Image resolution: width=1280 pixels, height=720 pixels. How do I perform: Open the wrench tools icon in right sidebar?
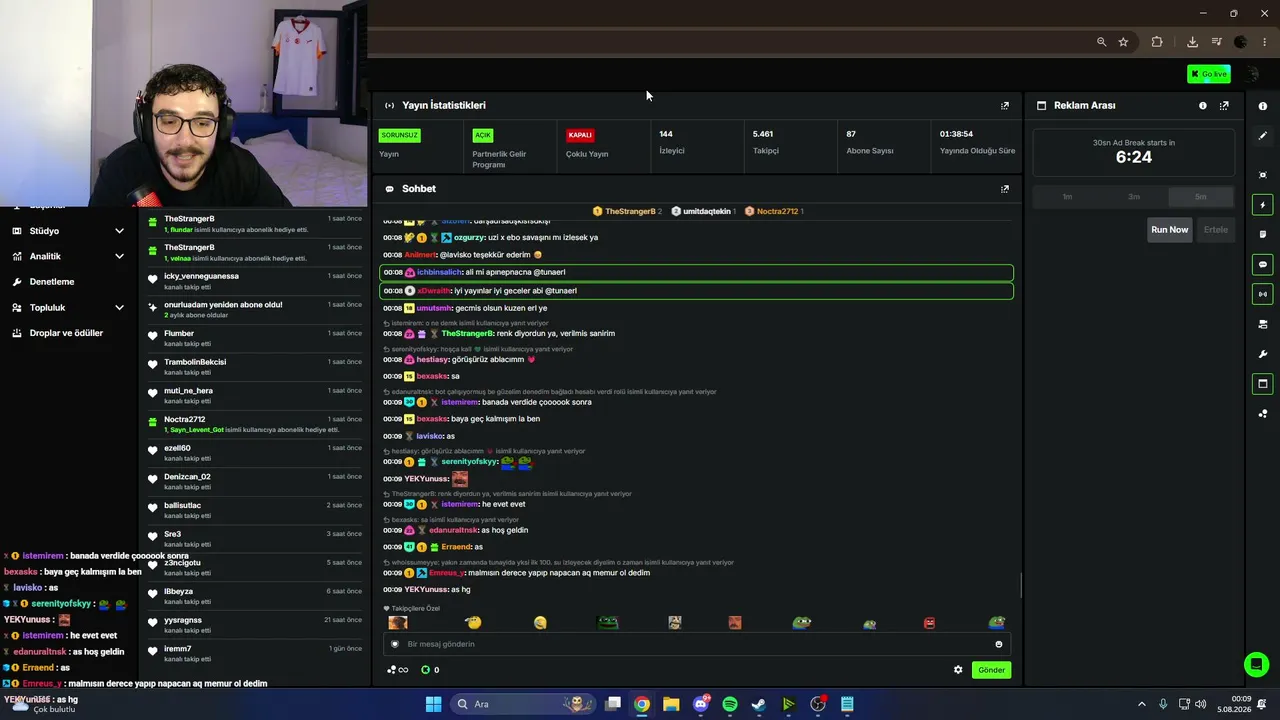point(1263,354)
